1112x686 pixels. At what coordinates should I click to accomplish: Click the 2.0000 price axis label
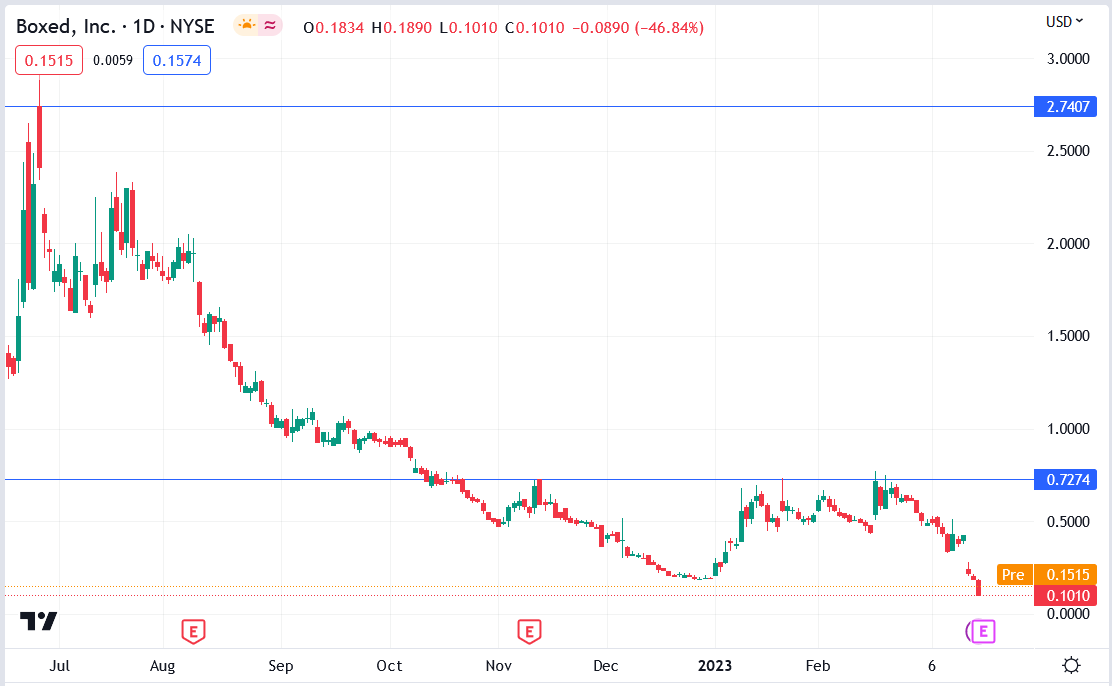[1067, 243]
